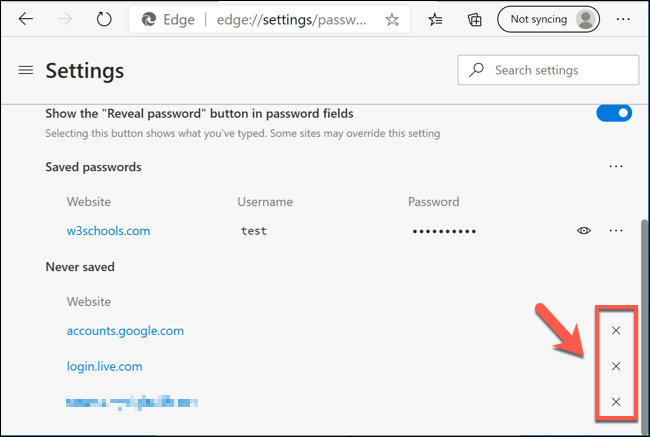The width and height of the screenshot is (650, 437).
Task: Open more actions for w3schools.com entry
Action: (x=616, y=231)
